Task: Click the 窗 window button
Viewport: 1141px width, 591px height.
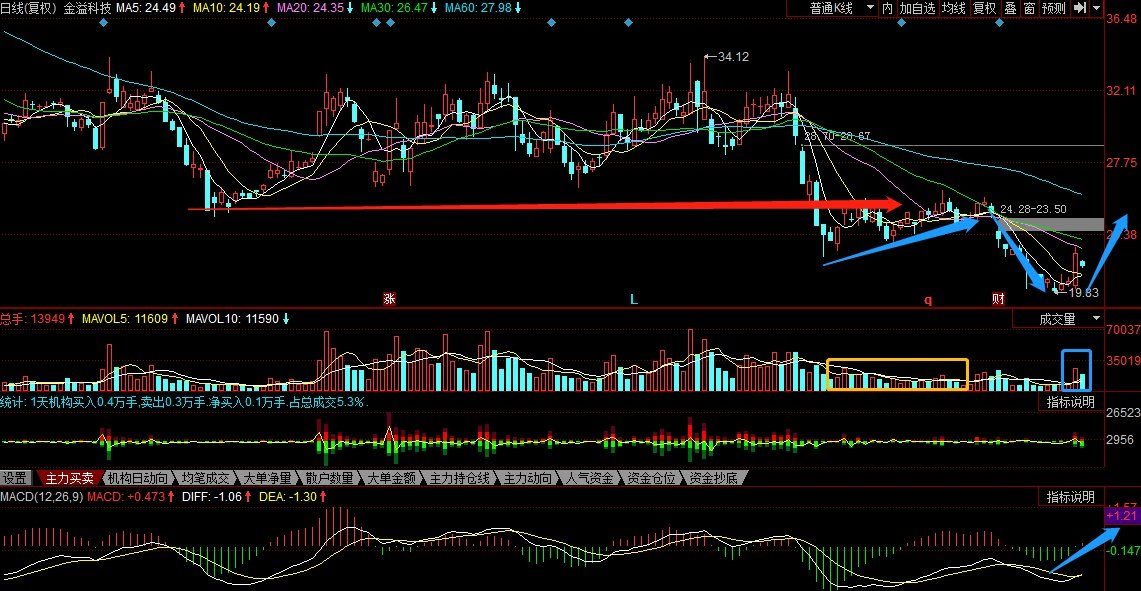Action: tap(1029, 9)
